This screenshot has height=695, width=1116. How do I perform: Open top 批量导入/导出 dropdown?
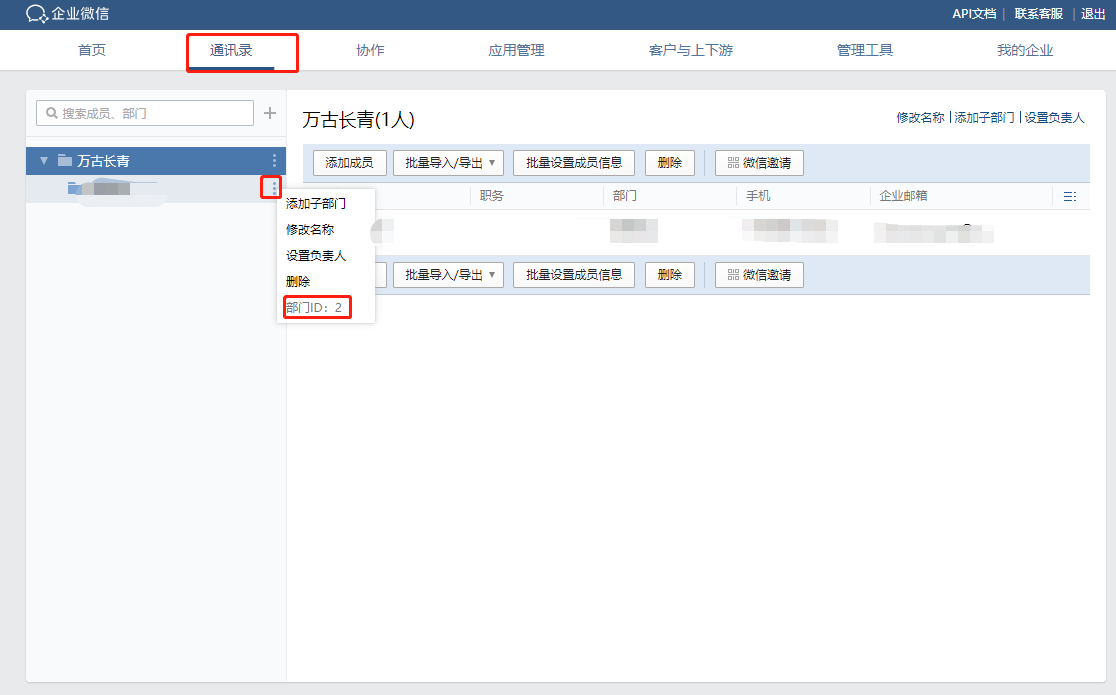448,163
